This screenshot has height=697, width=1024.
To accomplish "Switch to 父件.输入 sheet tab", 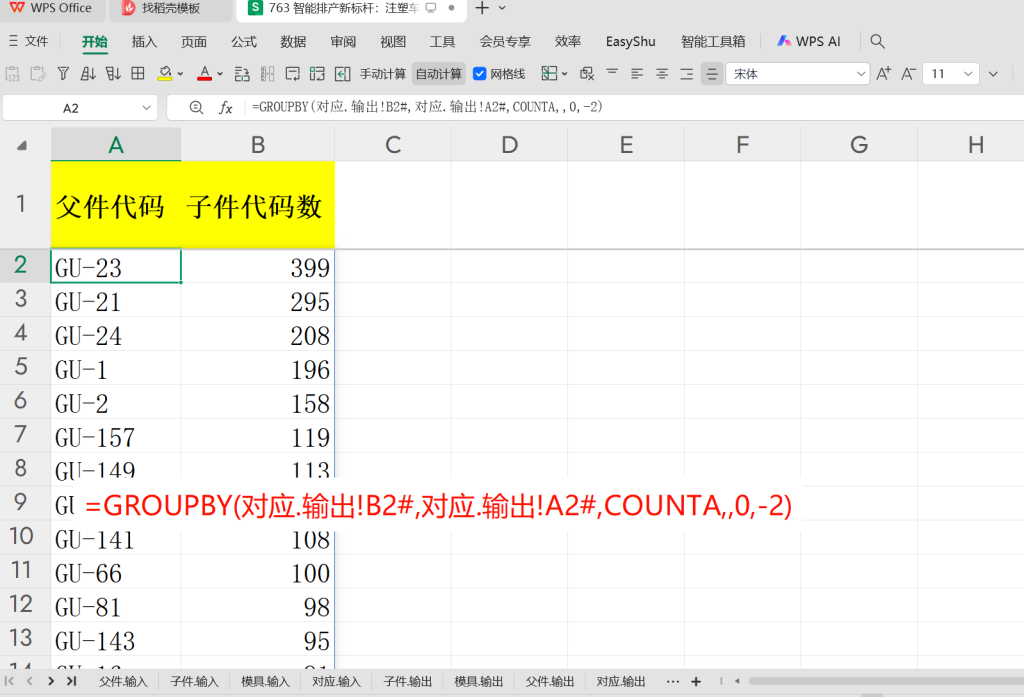I will tap(123, 681).
